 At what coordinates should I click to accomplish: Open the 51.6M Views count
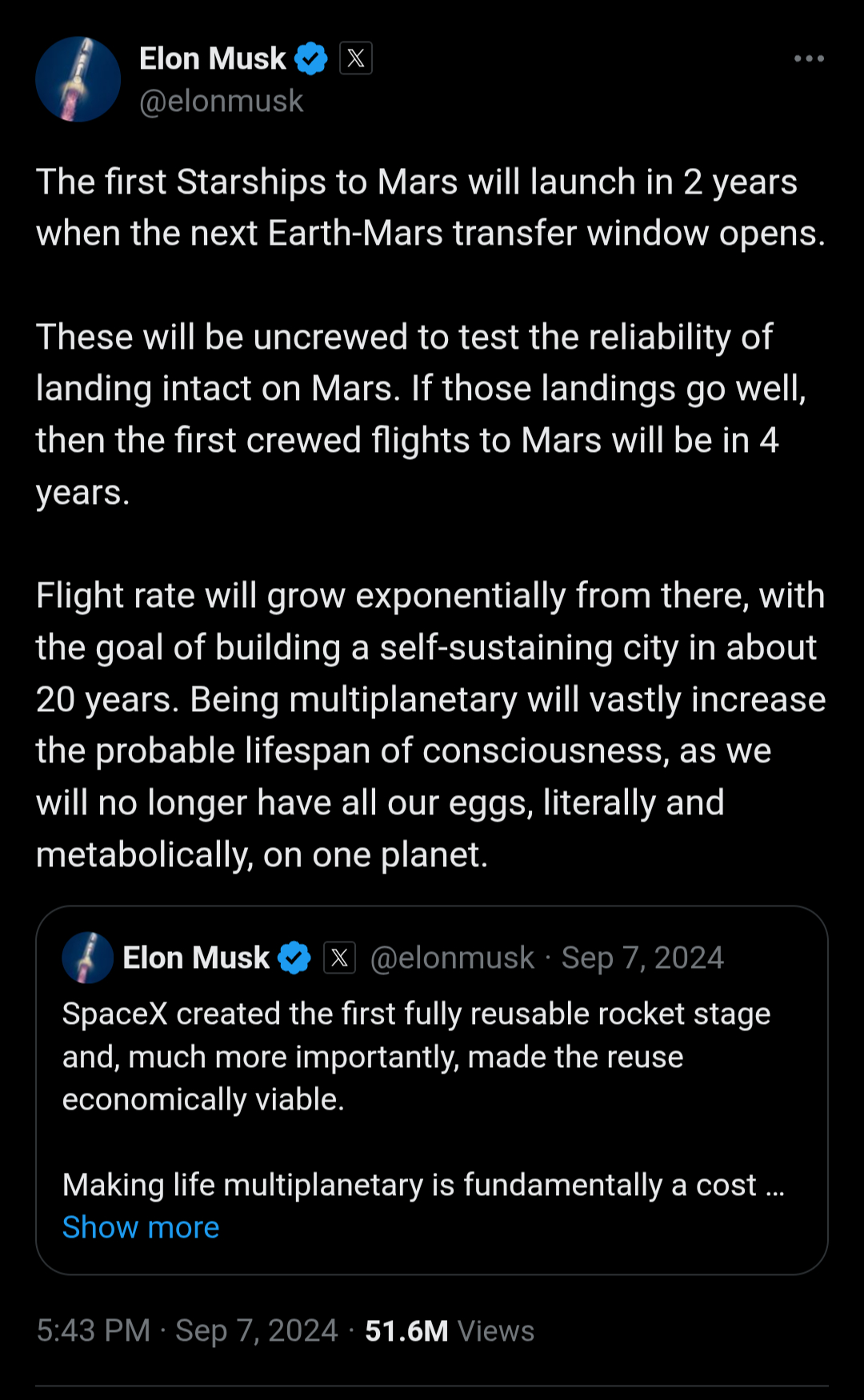pos(450,1330)
